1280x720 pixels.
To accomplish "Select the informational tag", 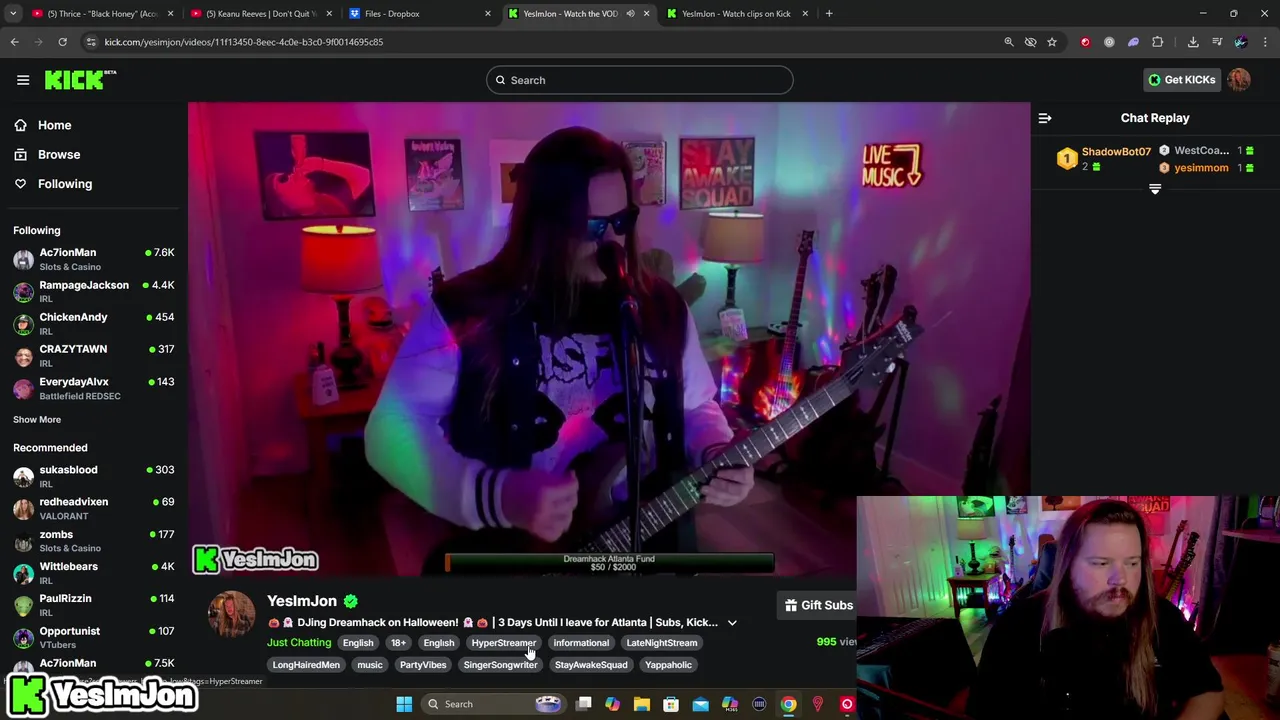I will [x=581, y=643].
